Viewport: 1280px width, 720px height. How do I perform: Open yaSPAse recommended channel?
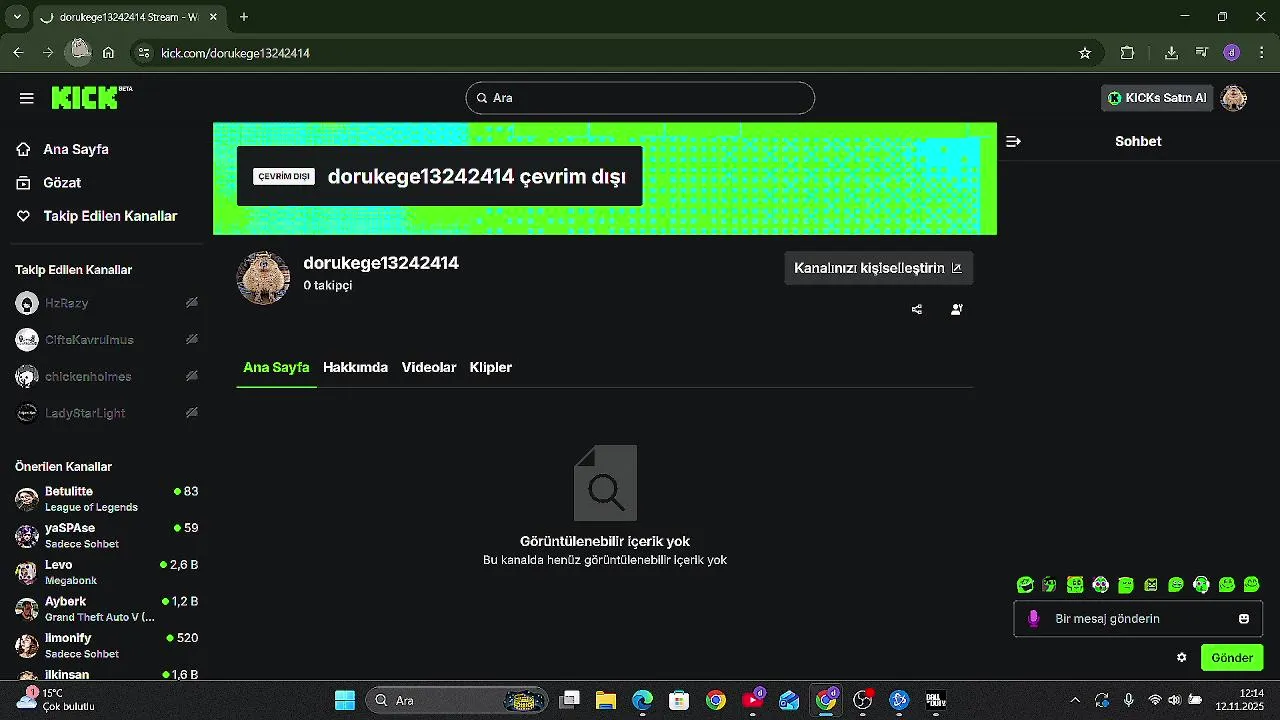(106, 536)
